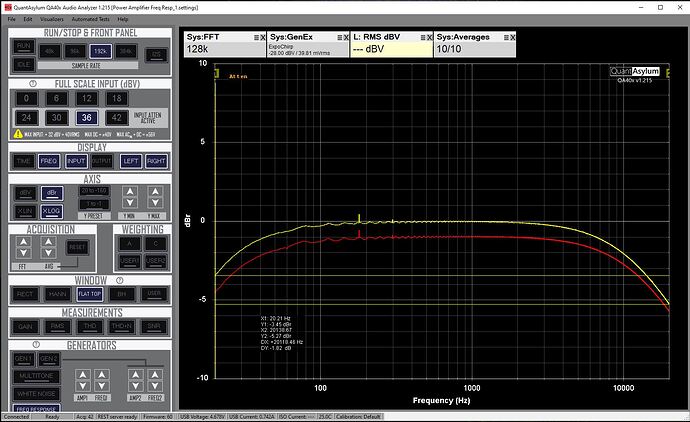Close the L: RMS dBV tile

pos(429,37)
